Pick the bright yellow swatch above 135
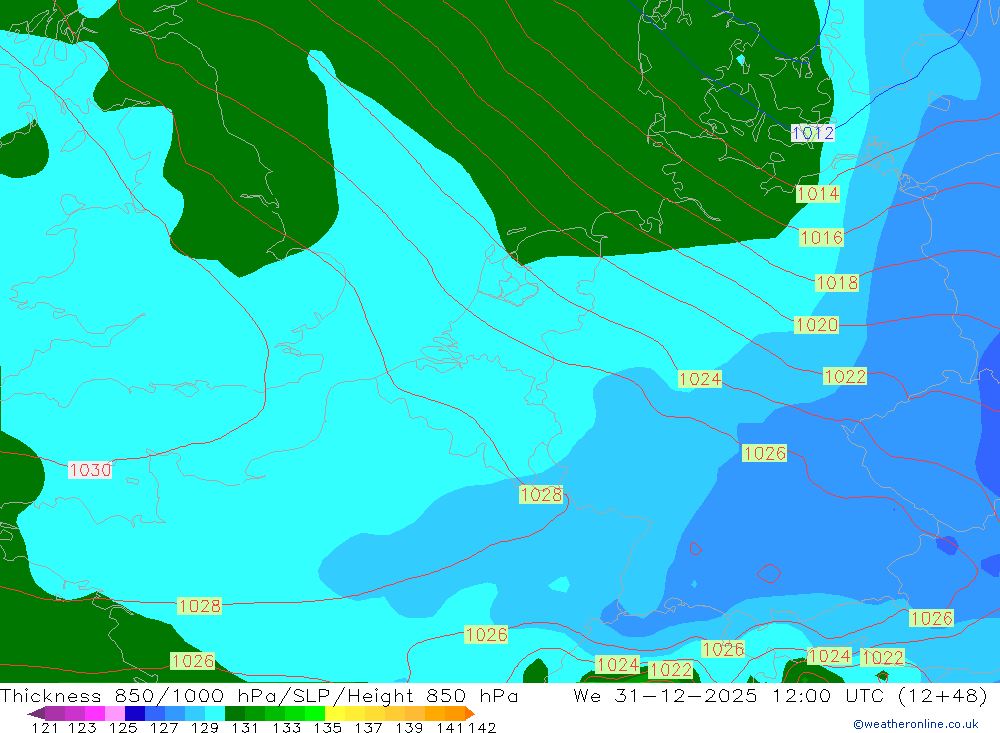This screenshot has height=733, width=1000. pos(335,713)
